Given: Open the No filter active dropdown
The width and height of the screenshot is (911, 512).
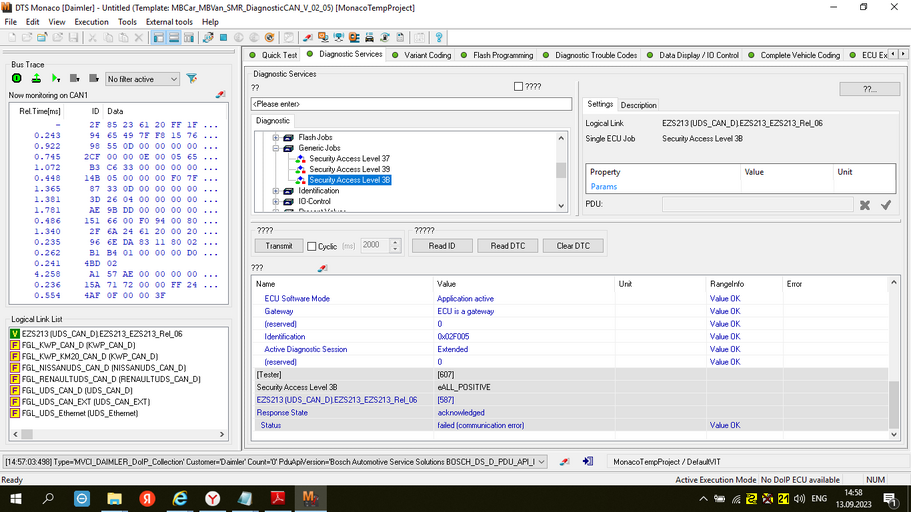Looking at the screenshot, I should coord(142,79).
